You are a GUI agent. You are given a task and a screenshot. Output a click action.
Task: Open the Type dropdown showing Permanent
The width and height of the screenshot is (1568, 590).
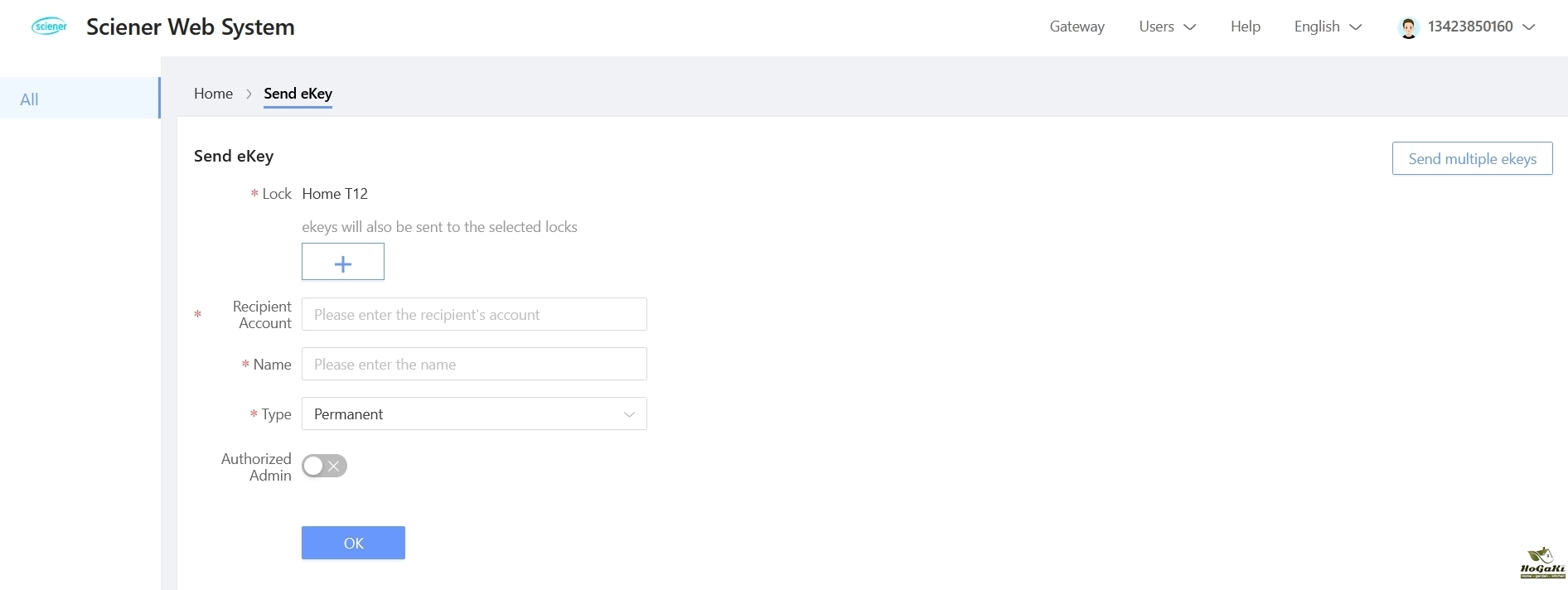point(474,413)
